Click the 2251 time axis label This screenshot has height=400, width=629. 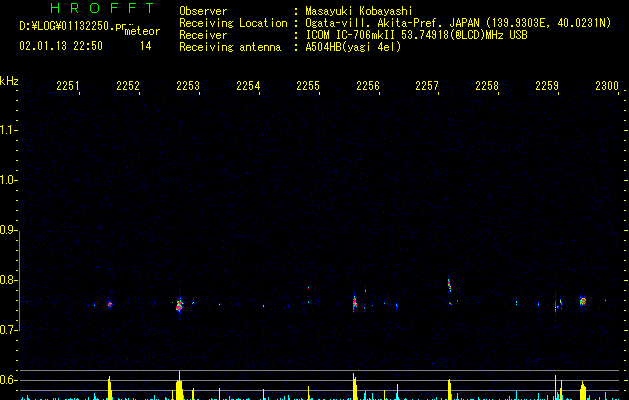tap(68, 85)
